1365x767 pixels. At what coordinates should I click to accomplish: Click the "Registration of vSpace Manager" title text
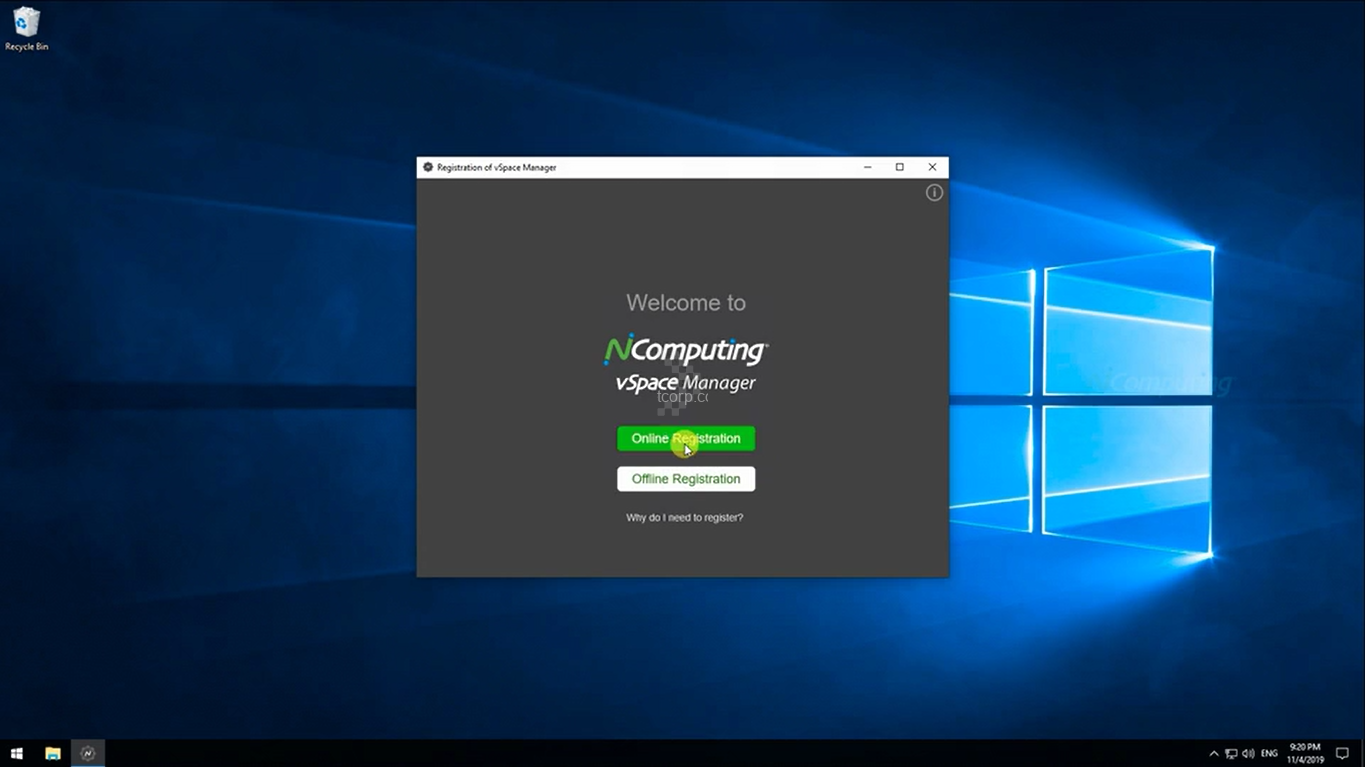pyautogui.click(x=497, y=168)
